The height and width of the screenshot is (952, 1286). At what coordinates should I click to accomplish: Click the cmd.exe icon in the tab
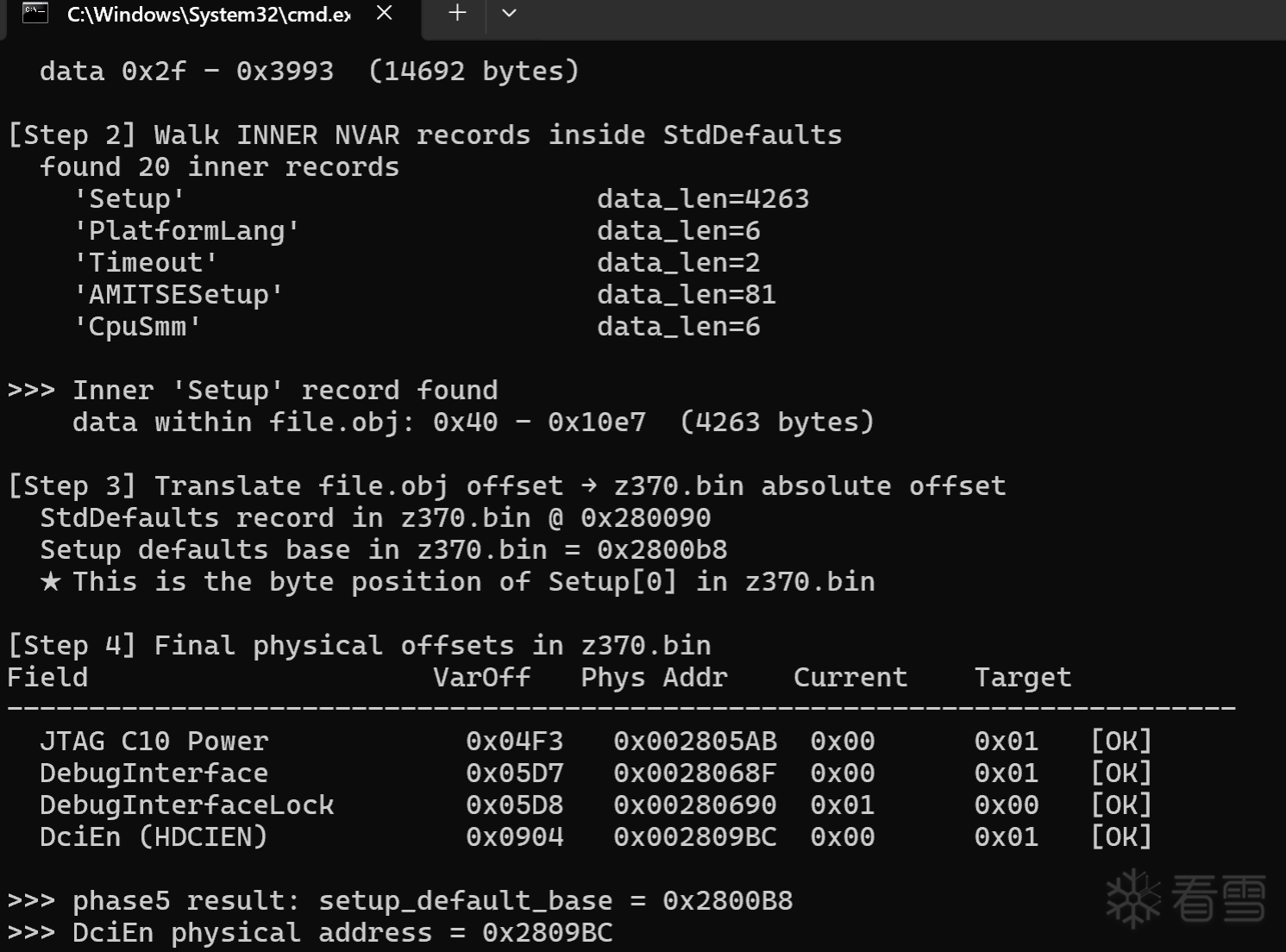(x=35, y=13)
